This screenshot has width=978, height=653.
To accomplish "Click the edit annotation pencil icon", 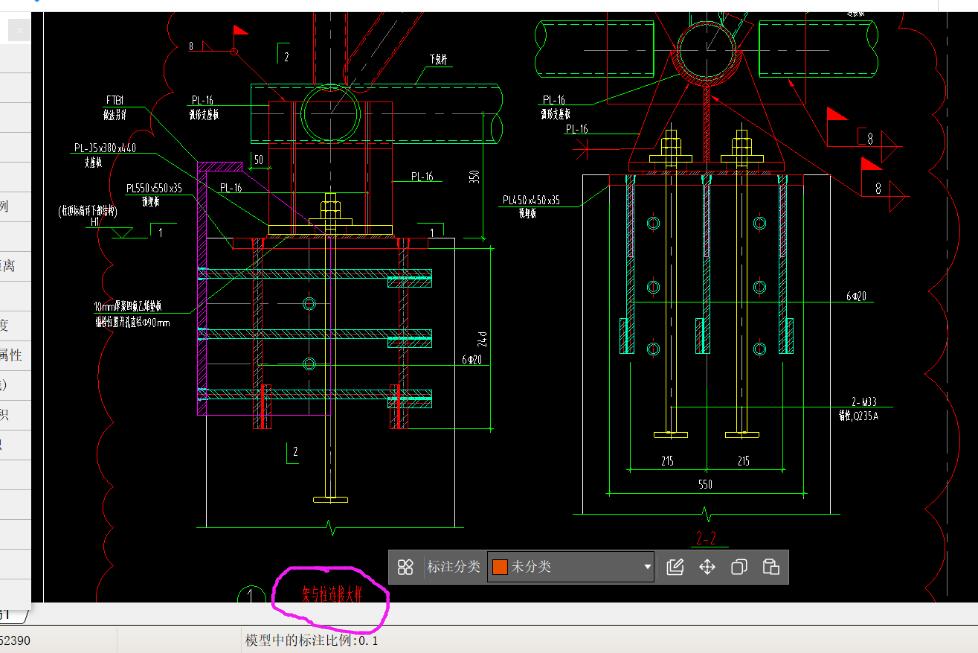I will (675, 567).
